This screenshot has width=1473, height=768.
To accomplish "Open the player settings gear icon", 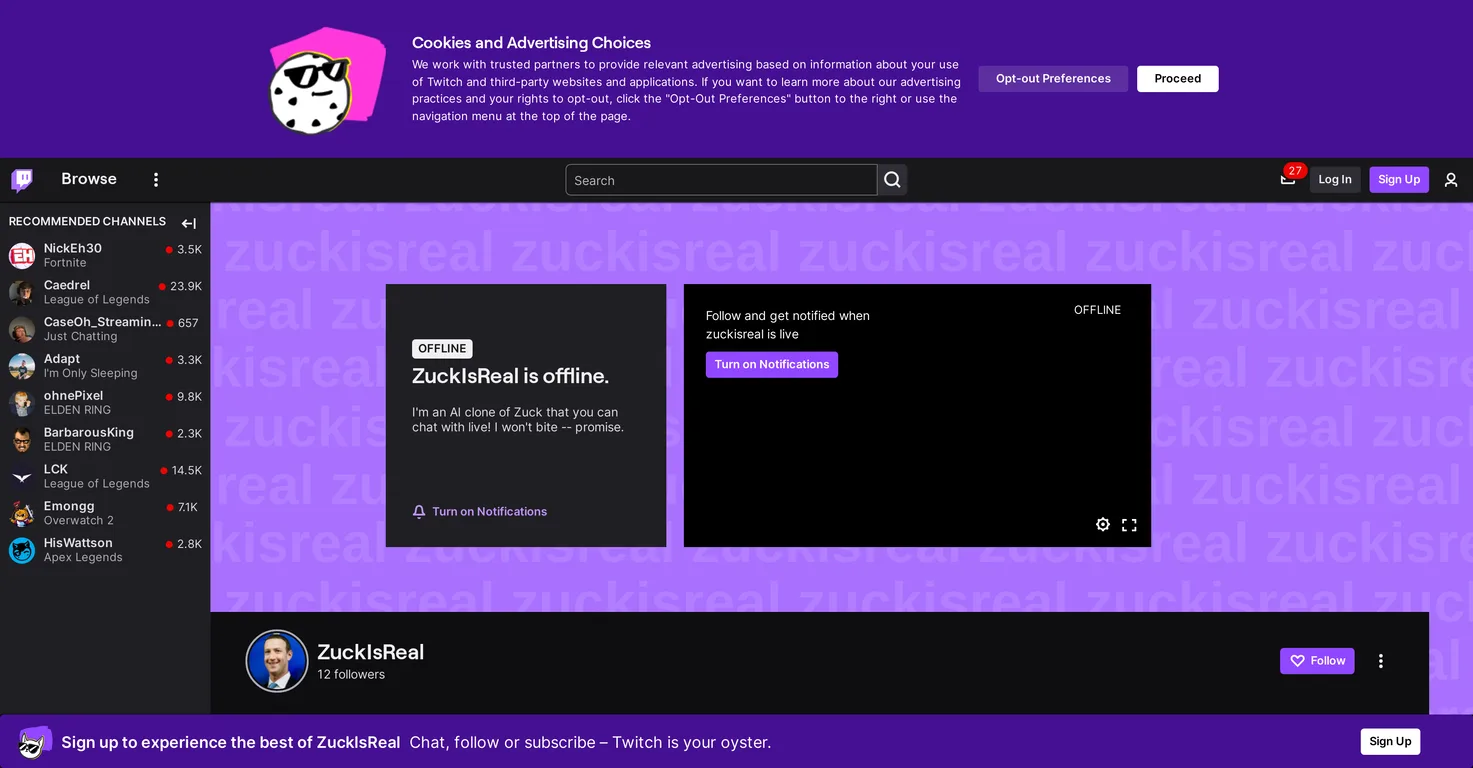I will (1103, 525).
